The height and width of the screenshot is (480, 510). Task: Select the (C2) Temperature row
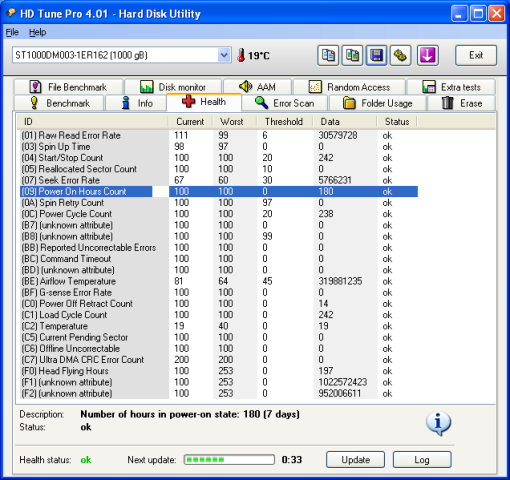click(219, 326)
